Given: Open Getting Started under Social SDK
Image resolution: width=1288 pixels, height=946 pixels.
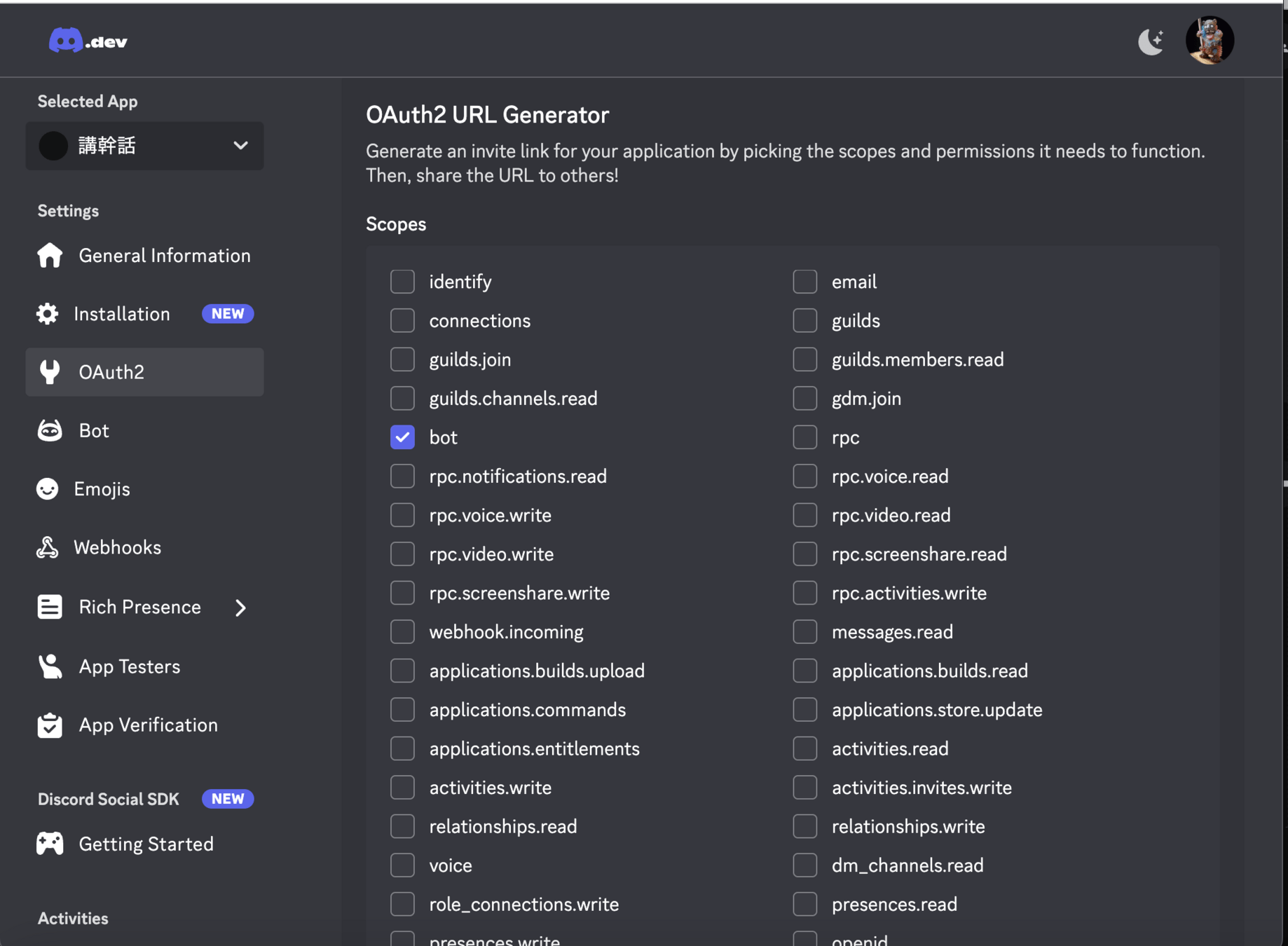Looking at the screenshot, I should (x=144, y=844).
